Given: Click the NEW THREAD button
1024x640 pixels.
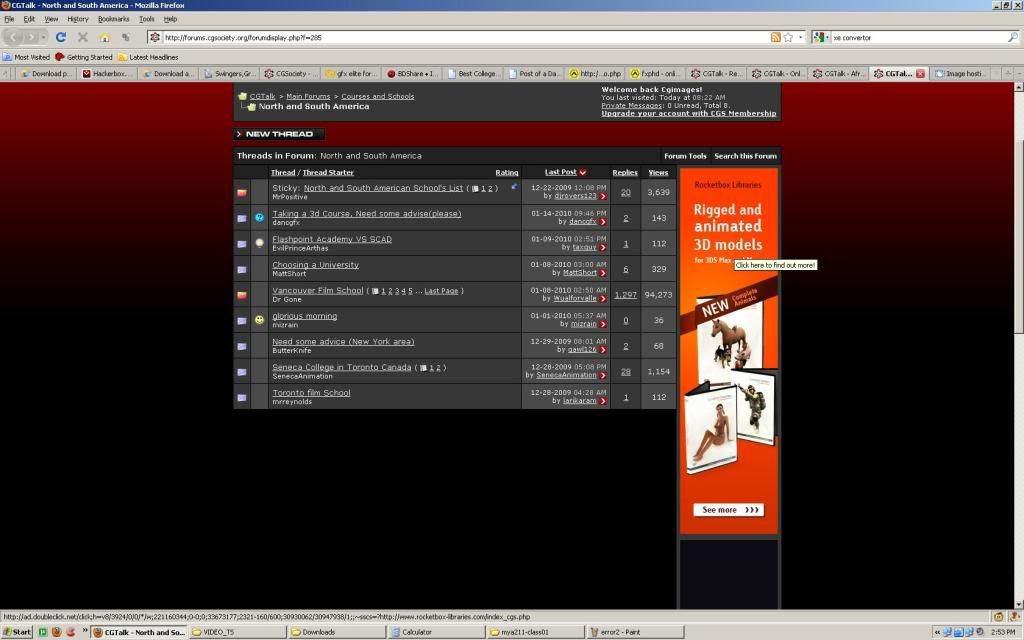Looking at the screenshot, I should [x=280, y=134].
